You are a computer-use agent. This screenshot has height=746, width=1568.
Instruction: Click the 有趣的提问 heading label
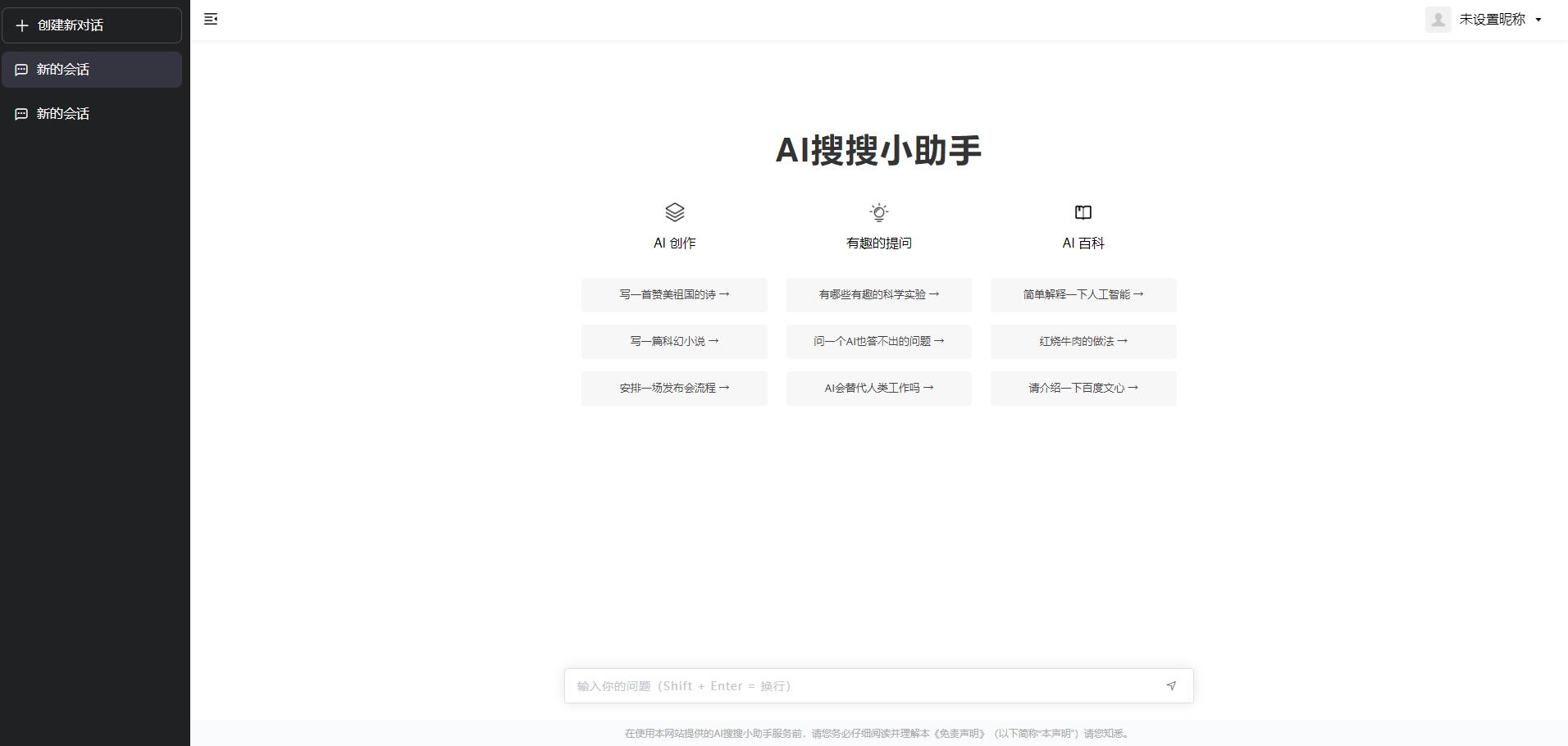(879, 243)
